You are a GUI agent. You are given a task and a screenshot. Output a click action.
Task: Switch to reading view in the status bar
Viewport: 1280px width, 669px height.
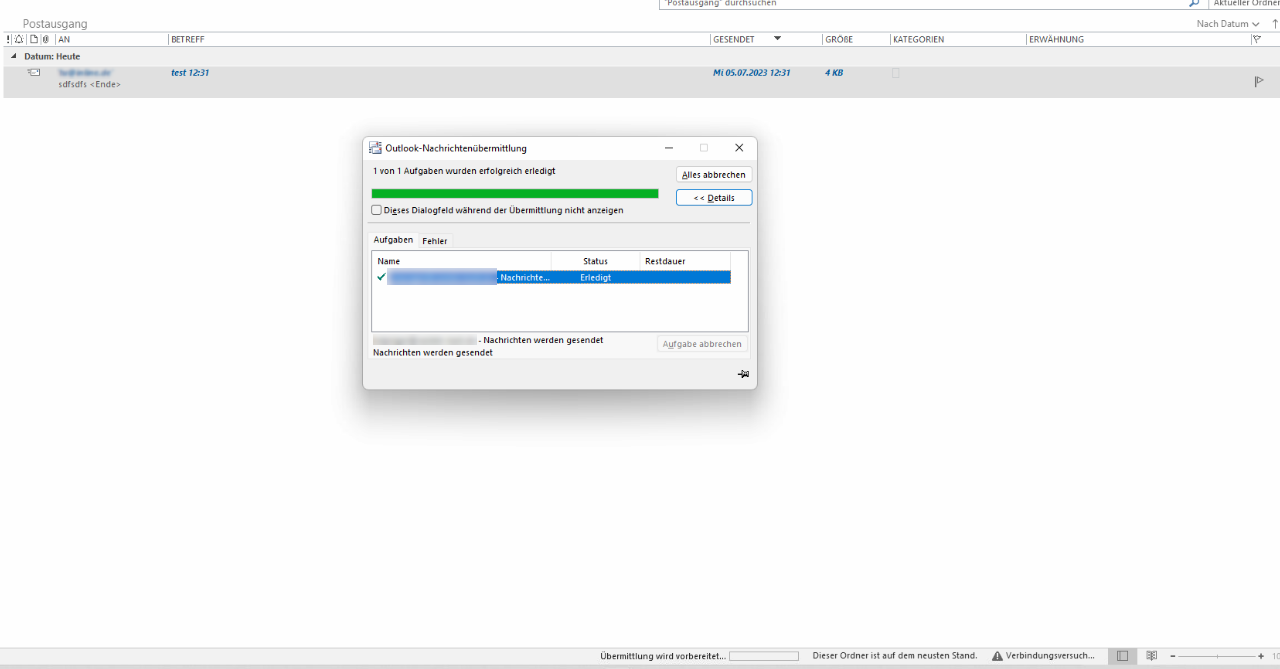pos(1151,656)
